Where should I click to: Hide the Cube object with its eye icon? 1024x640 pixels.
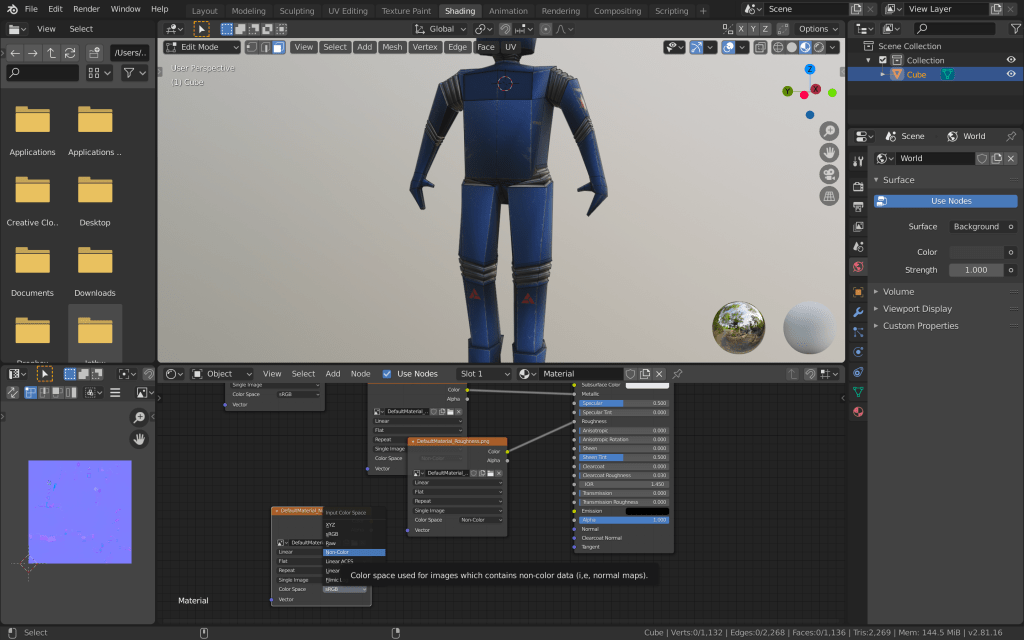point(1011,74)
